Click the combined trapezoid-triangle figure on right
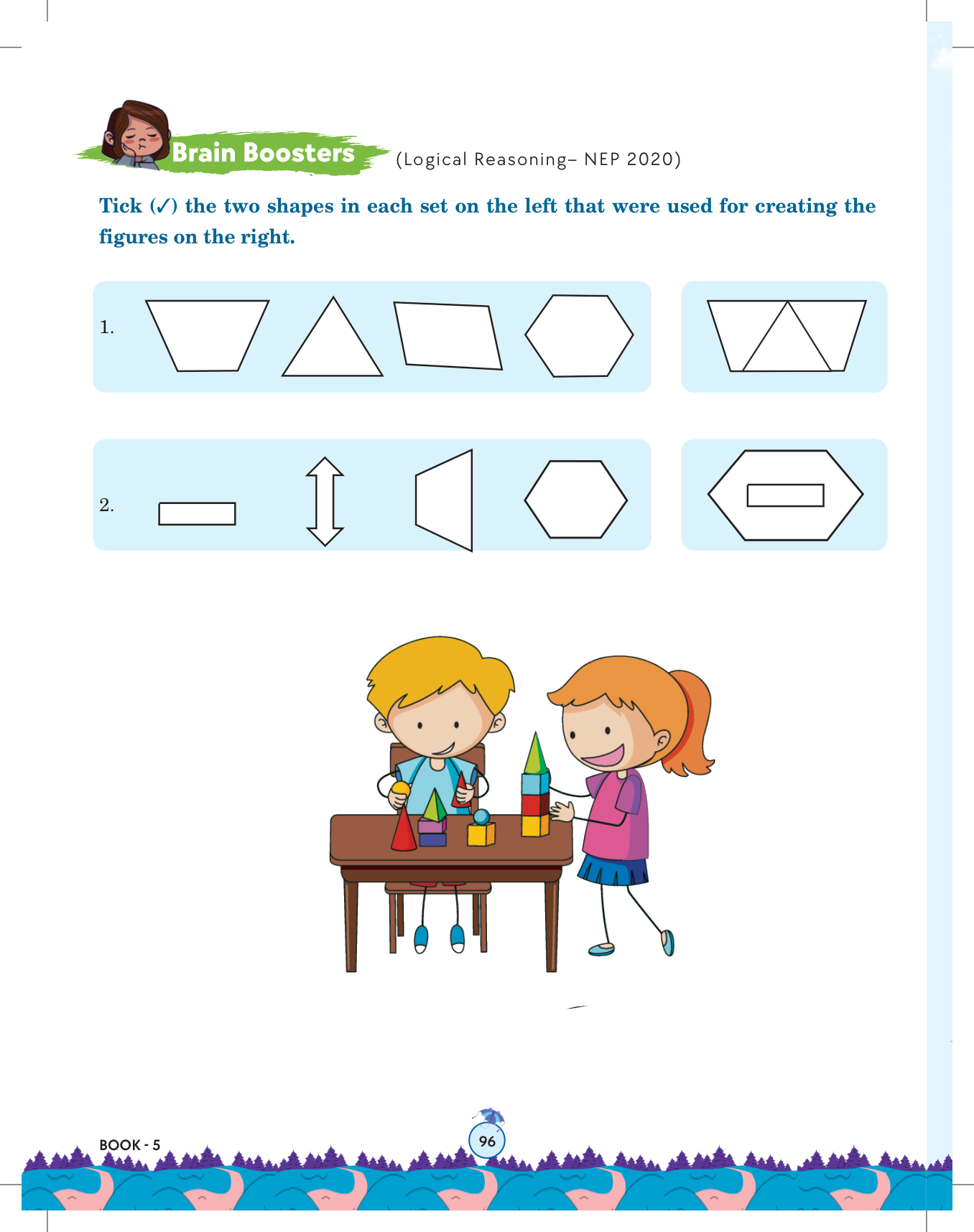Image resolution: width=974 pixels, height=1232 pixels. tap(787, 335)
